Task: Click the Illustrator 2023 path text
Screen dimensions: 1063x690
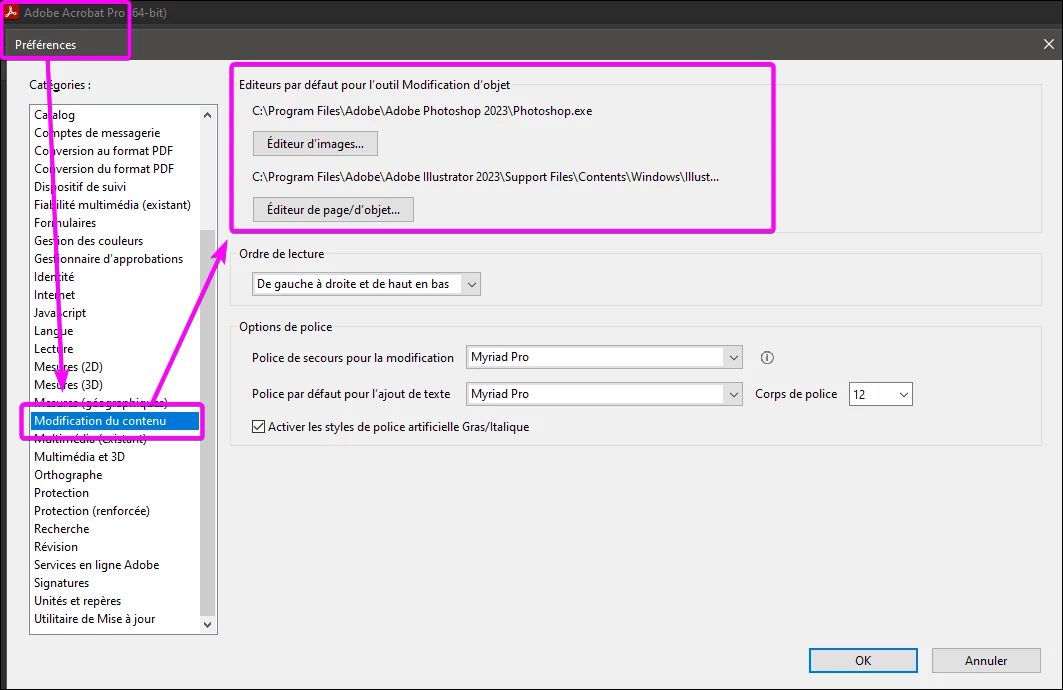Action: click(x=485, y=177)
